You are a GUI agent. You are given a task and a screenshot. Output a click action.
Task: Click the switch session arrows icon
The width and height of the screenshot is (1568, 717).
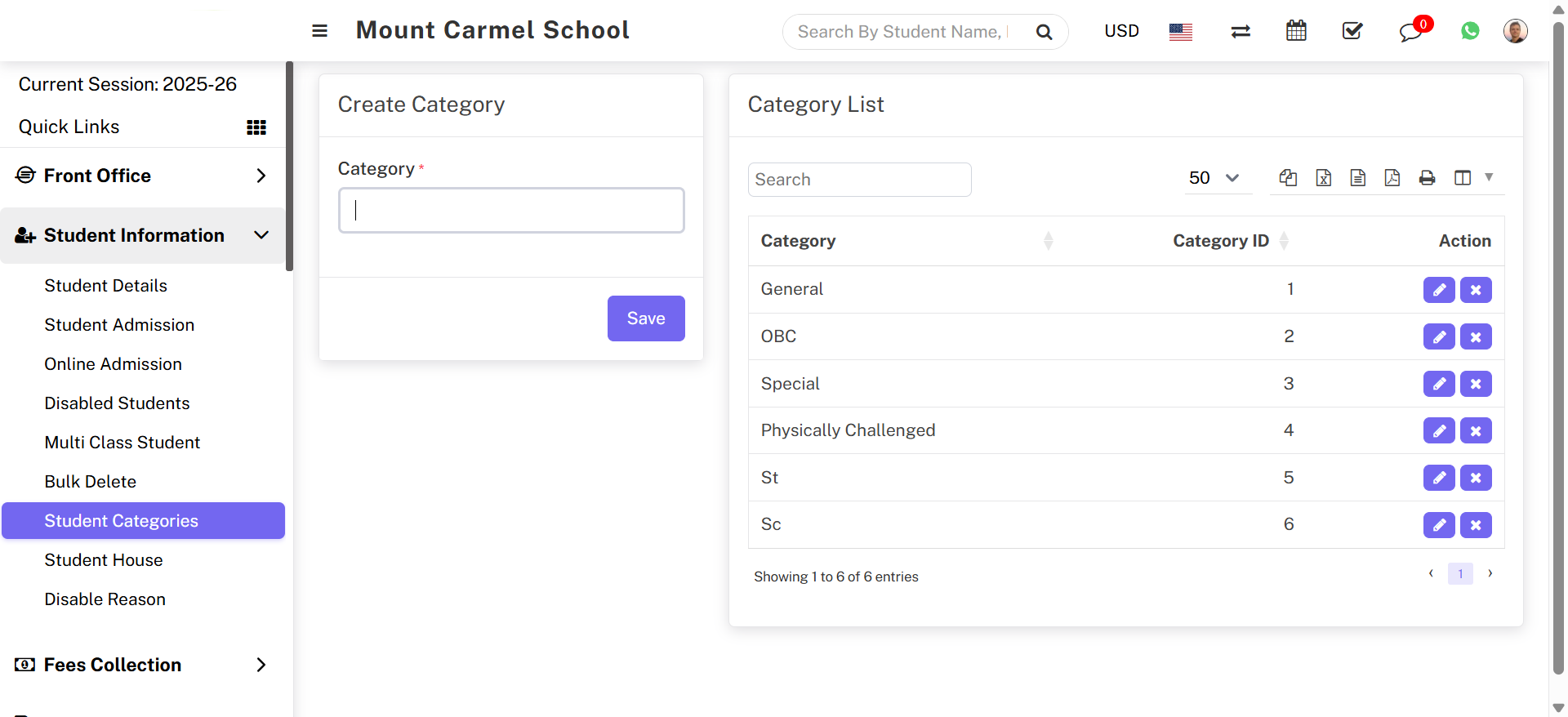[x=1241, y=31]
